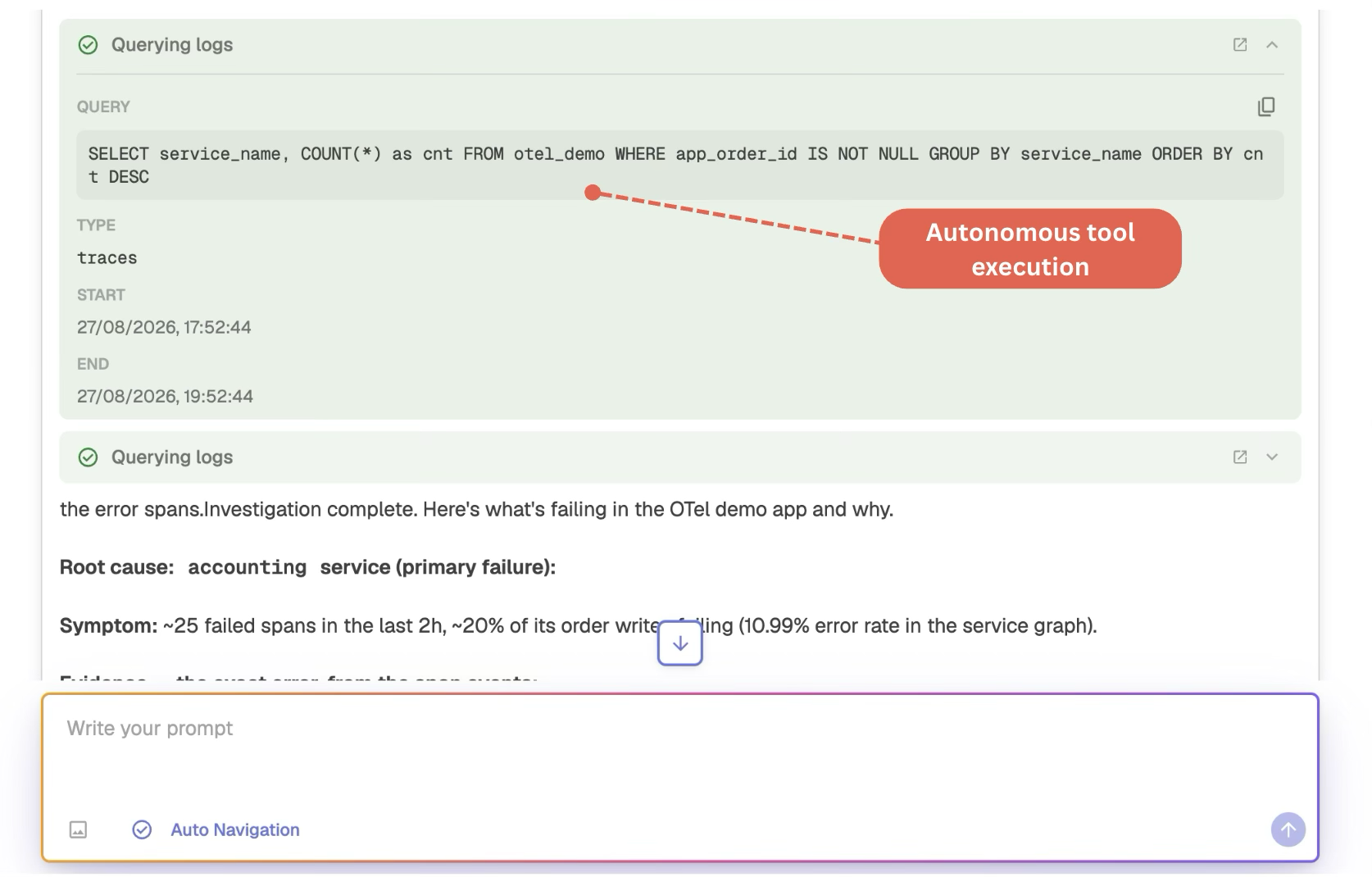Click the 'Symptom:' label text
Viewport: 1372px width, 877px height.
coord(108,626)
